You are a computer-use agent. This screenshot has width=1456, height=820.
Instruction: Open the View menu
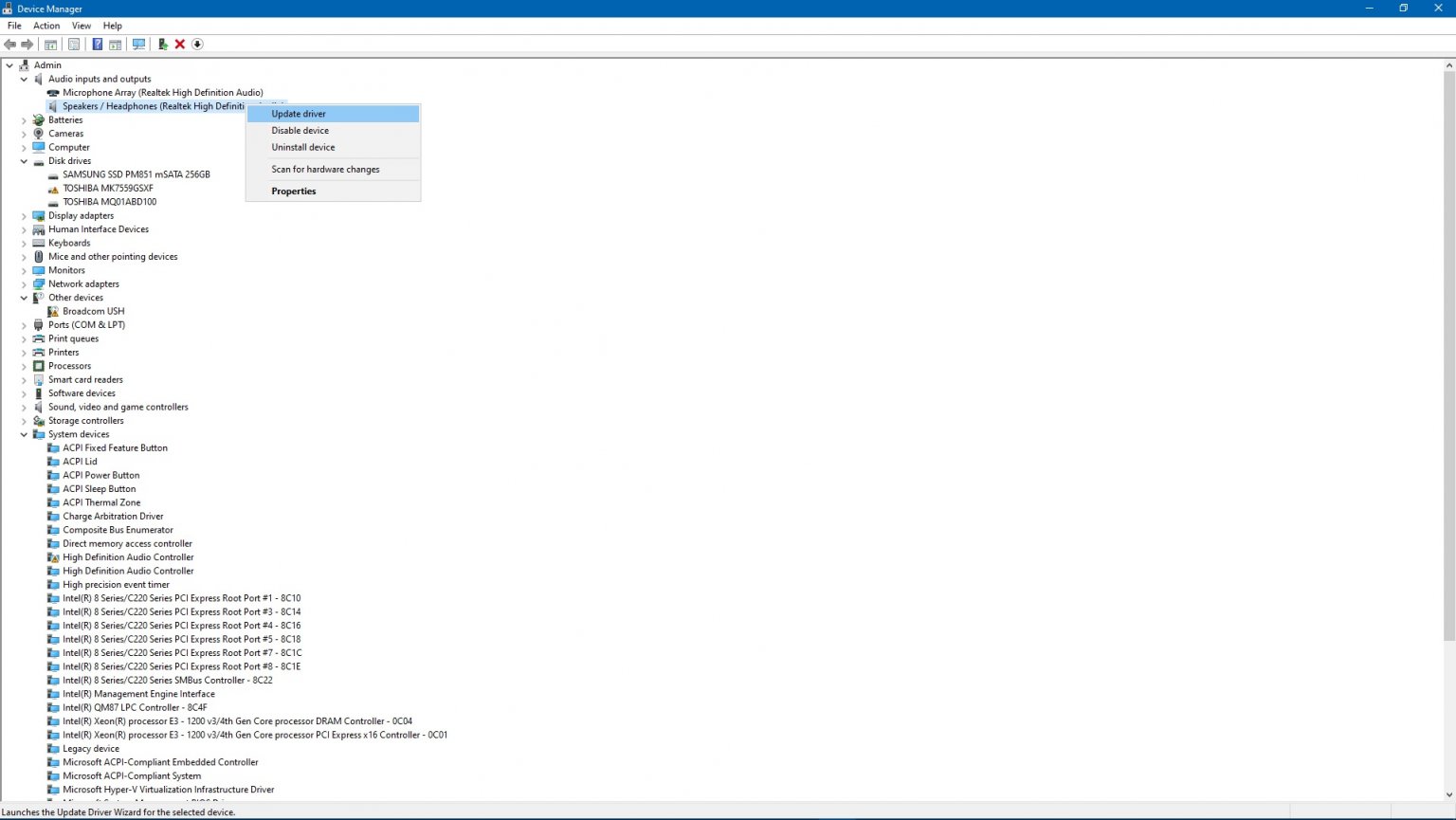pyautogui.click(x=82, y=26)
